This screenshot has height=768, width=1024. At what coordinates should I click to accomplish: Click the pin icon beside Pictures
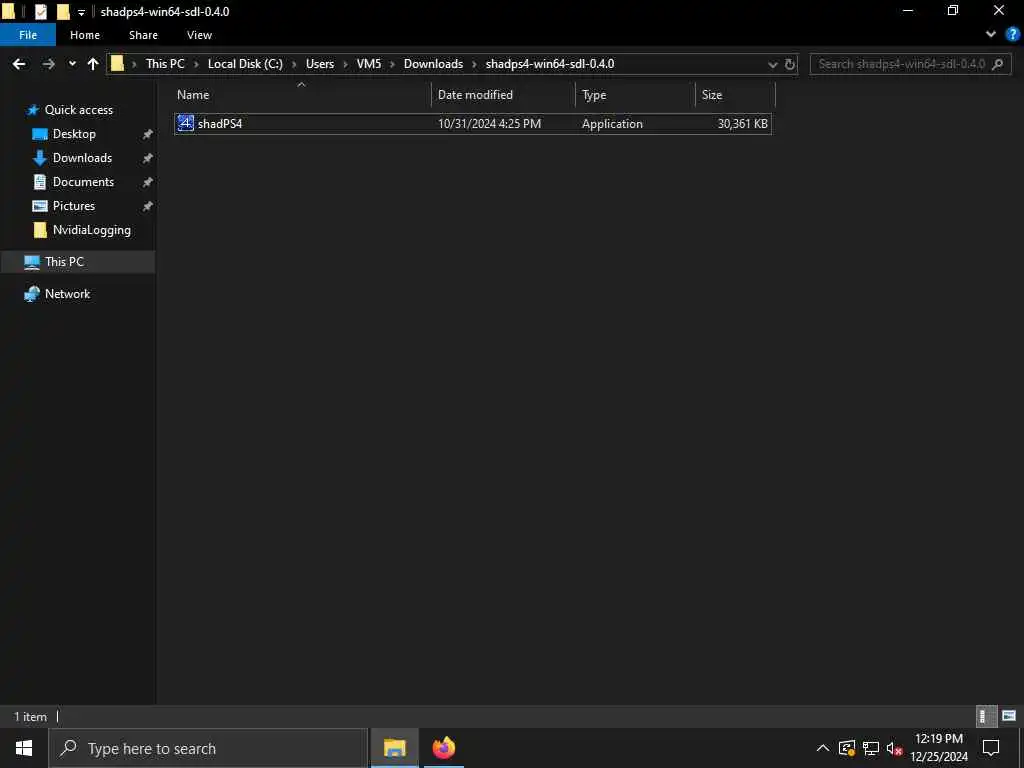click(148, 206)
